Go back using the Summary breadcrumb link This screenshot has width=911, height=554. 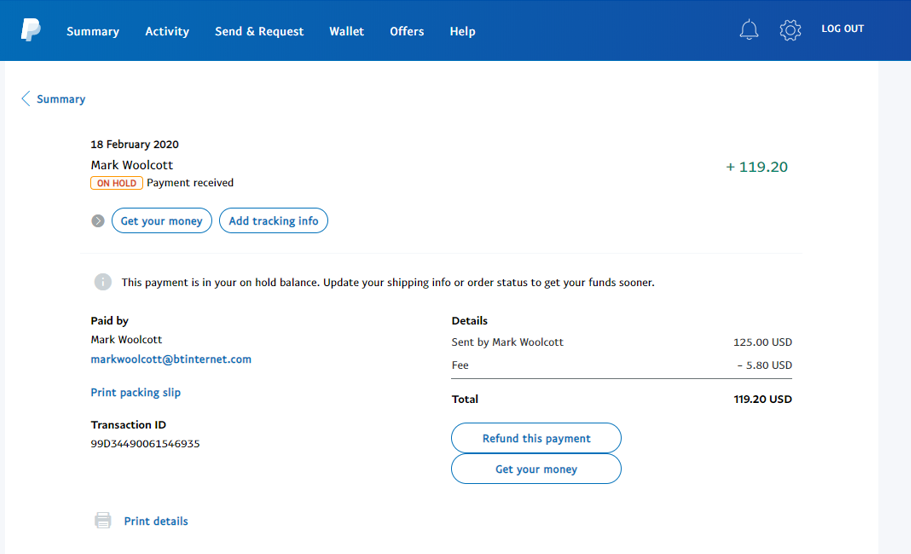[x=61, y=99]
